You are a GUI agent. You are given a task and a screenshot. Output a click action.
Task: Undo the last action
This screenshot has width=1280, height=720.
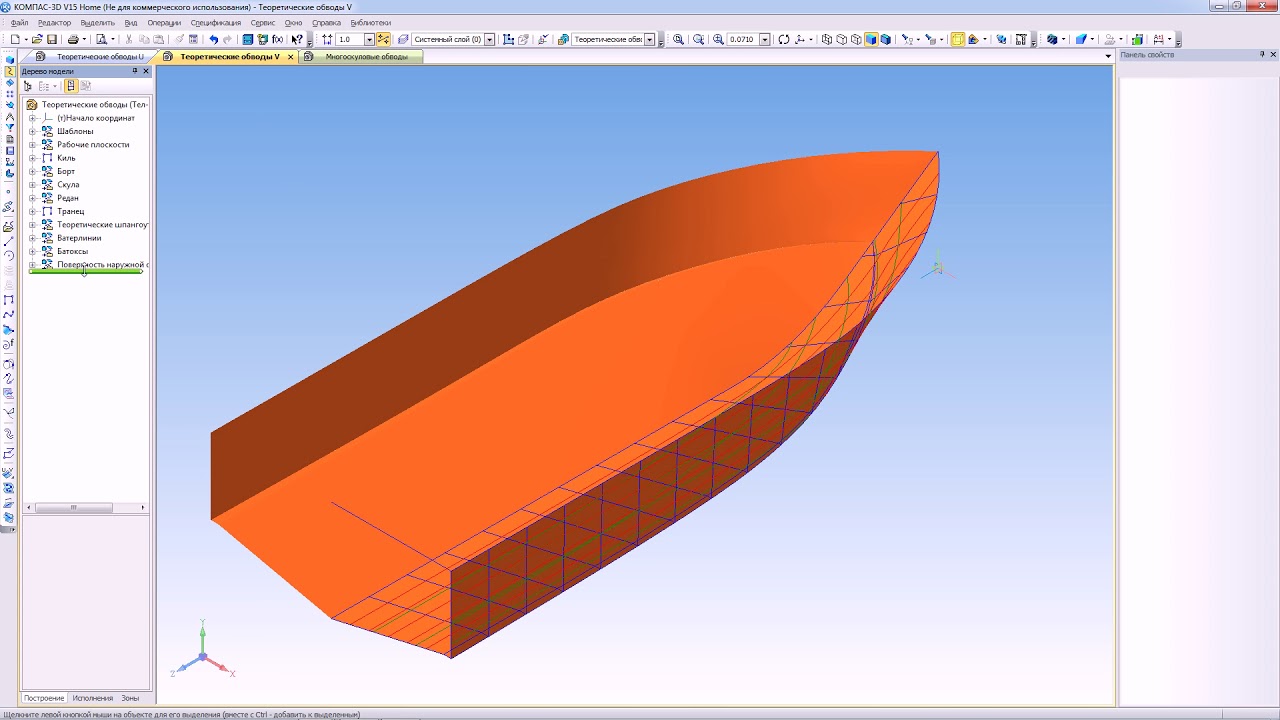pos(213,40)
